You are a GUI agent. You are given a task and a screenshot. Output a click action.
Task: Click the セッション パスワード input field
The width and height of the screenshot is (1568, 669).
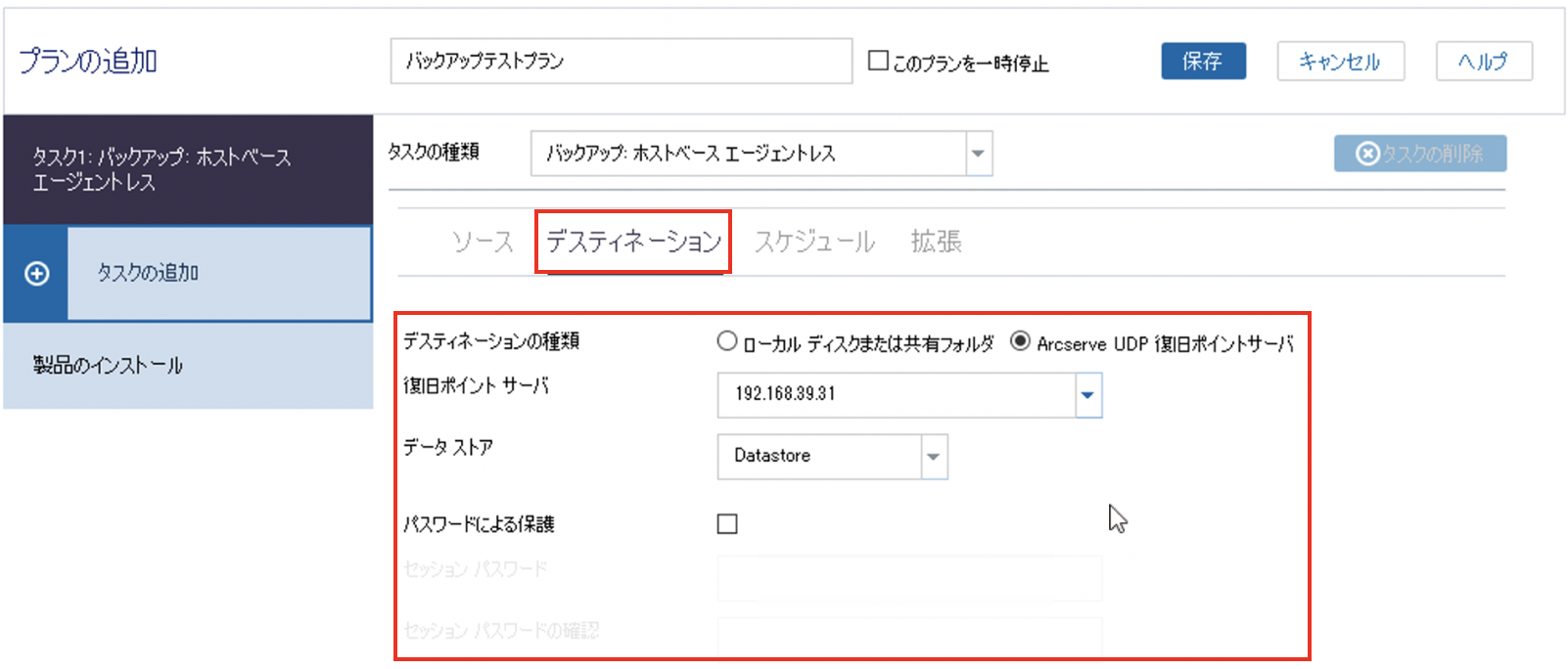tap(909, 578)
